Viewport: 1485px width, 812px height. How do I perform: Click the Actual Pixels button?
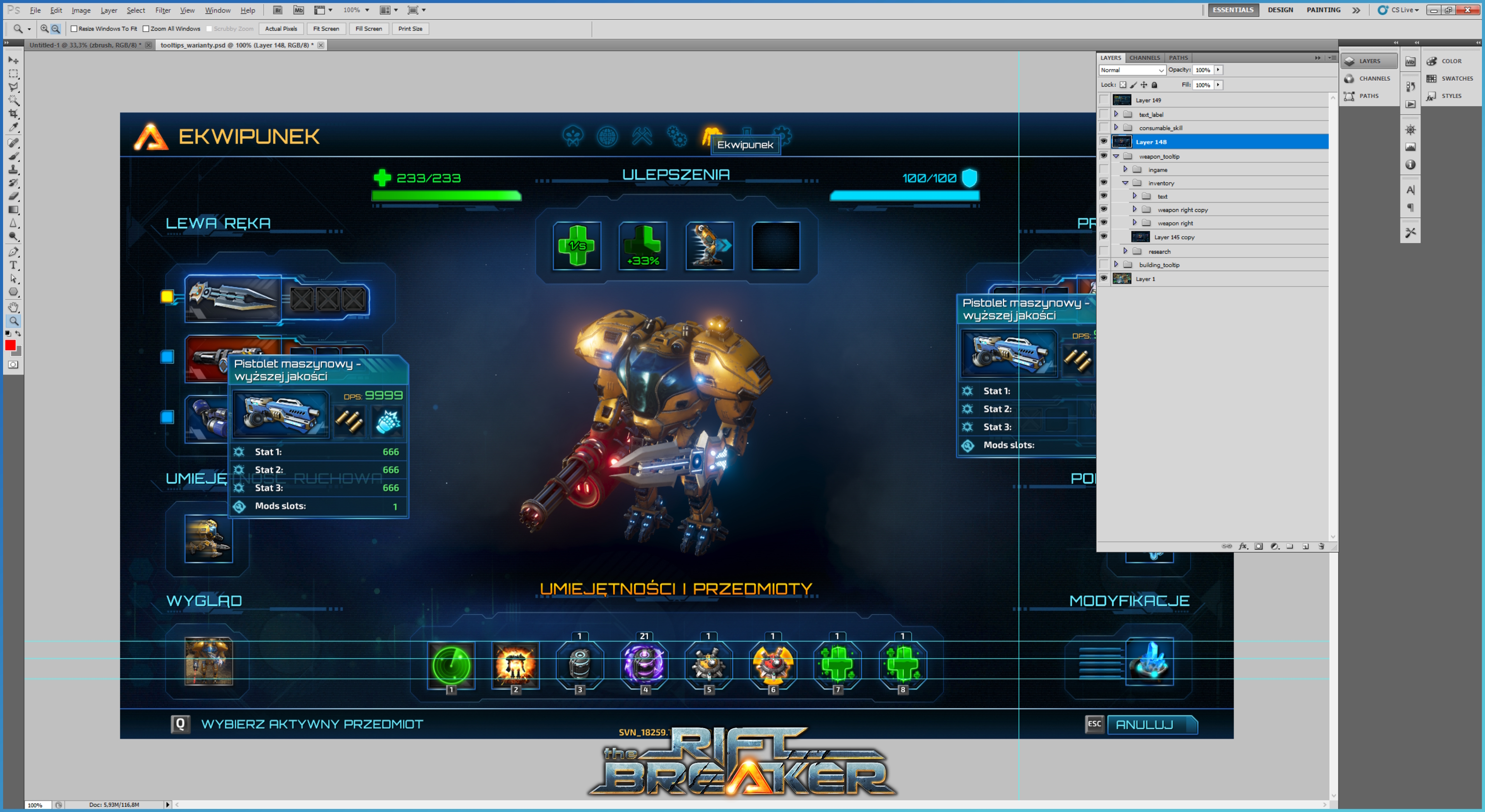pos(281,28)
